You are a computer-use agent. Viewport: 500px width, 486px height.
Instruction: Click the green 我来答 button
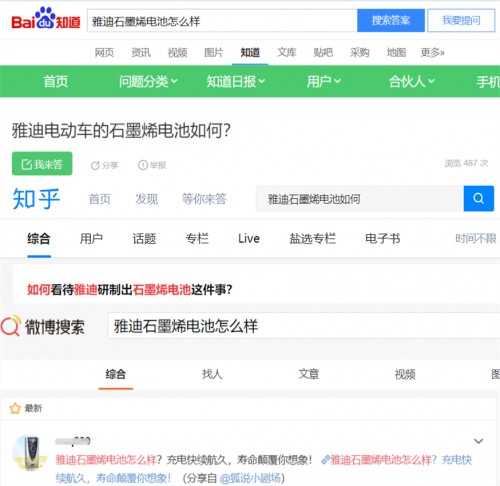(x=42, y=164)
